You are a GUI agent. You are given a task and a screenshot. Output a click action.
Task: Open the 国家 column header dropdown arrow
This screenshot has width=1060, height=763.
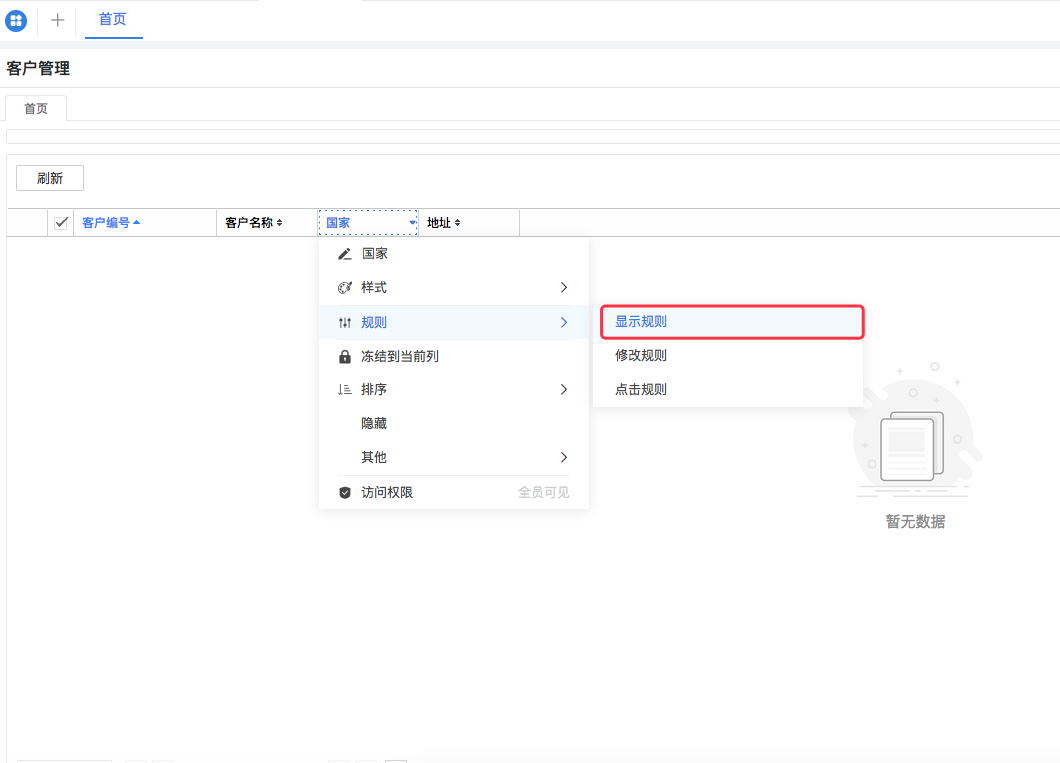[410, 222]
